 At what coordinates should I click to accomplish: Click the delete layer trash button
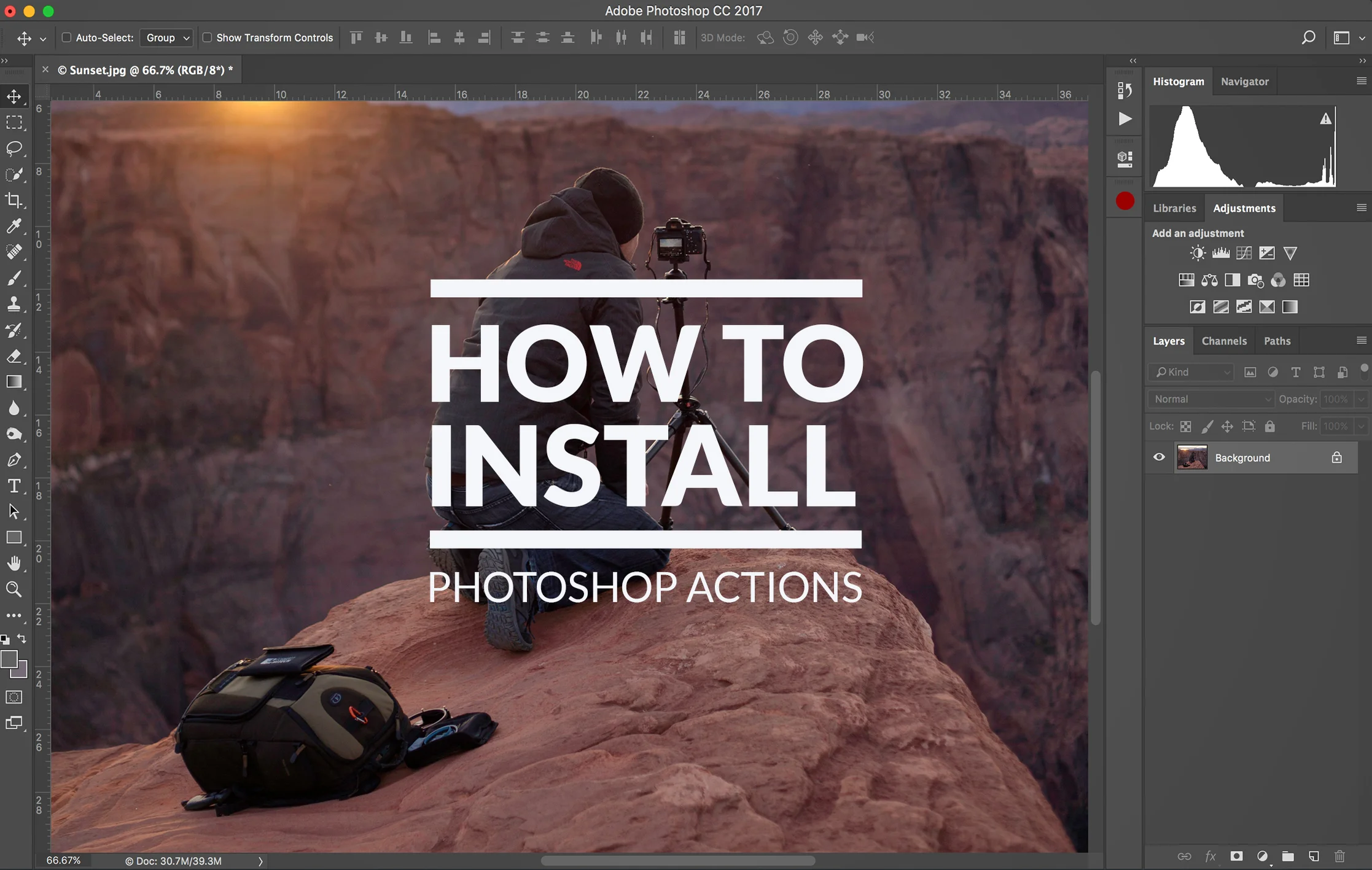(x=1339, y=856)
